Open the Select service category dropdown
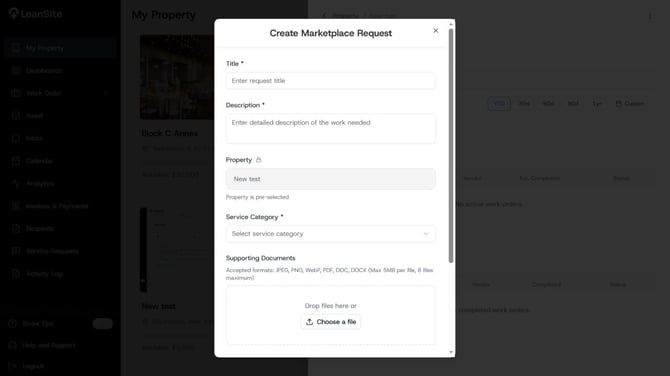 click(x=331, y=234)
